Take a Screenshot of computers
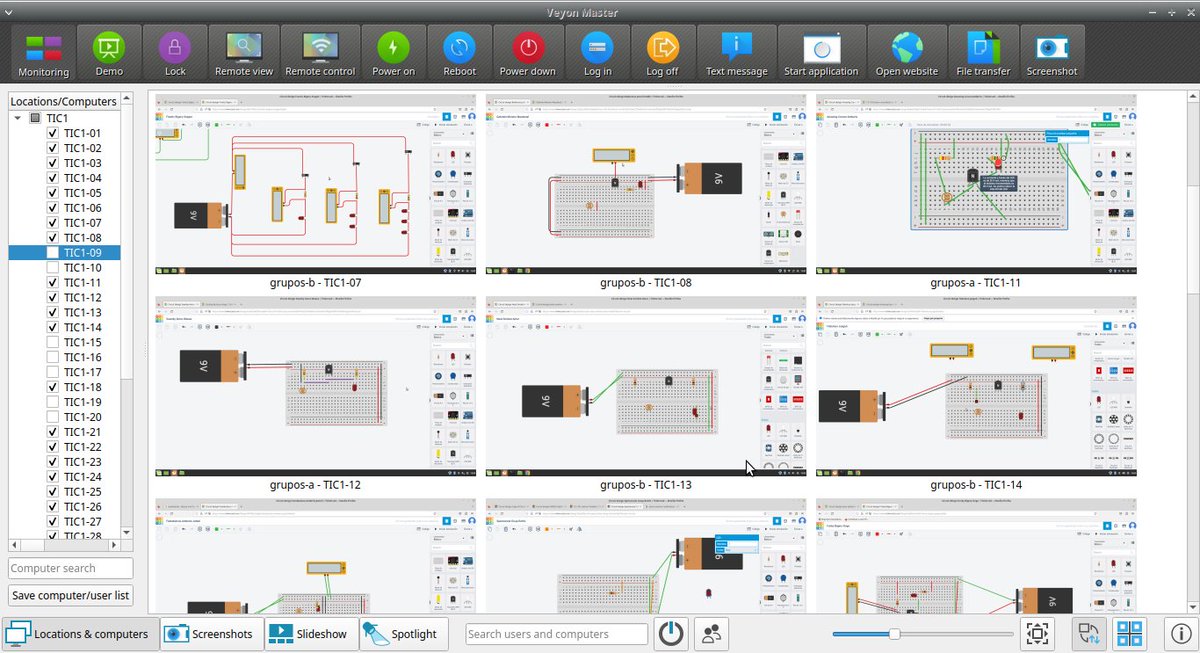Viewport: 1200px width, 653px height. click(x=1052, y=52)
